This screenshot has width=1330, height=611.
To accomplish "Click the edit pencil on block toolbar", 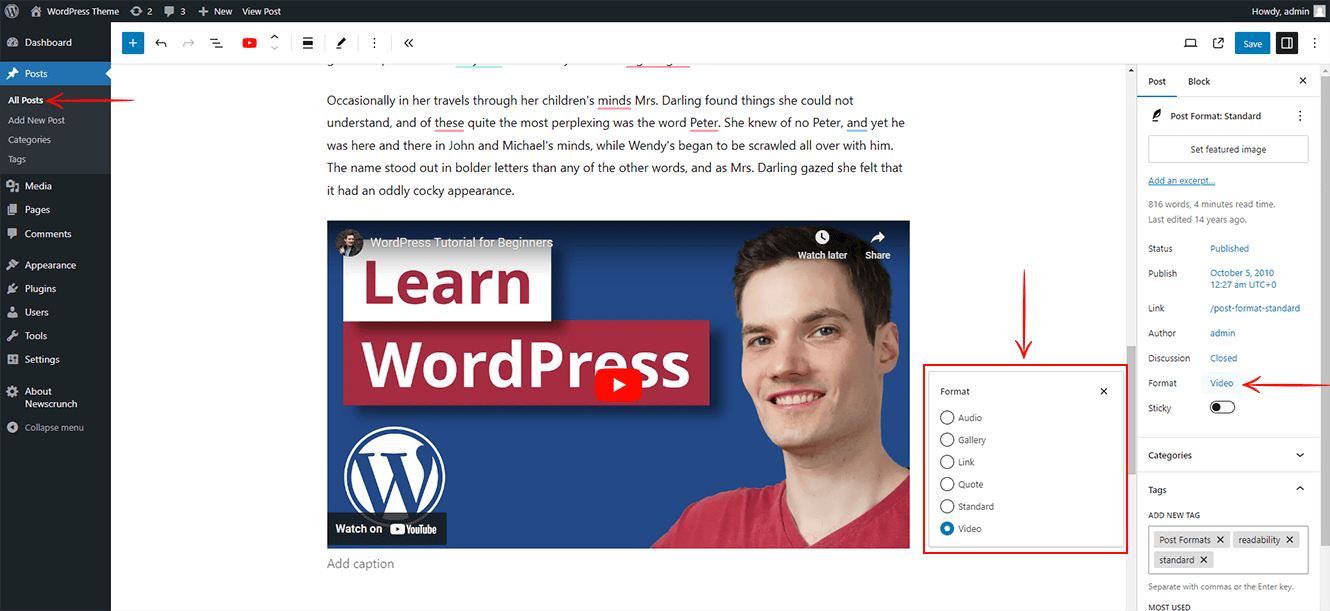I will pyautogui.click(x=341, y=43).
